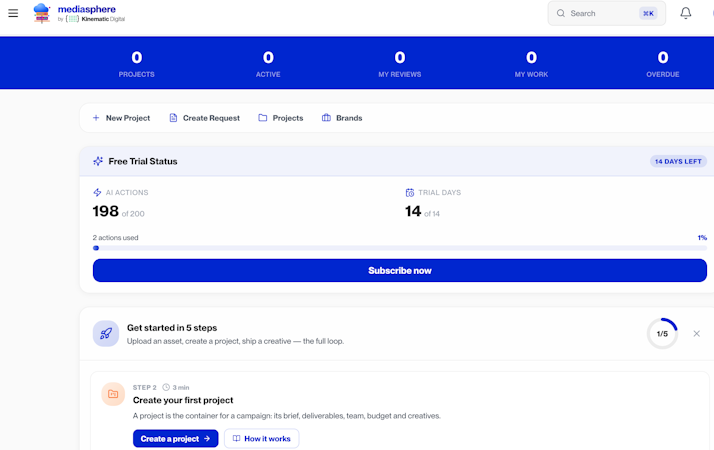The width and height of the screenshot is (714, 450).
Task: Click the '1%' usage percentage
Action: pos(702,238)
